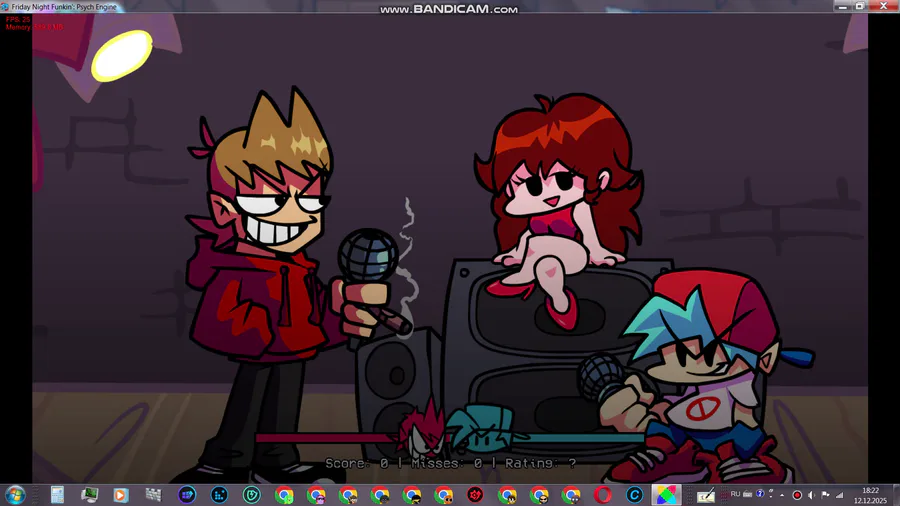Click the 'Score: 0' text
Image resolution: width=900 pixels, height=506 pixels.
[356, 463]
